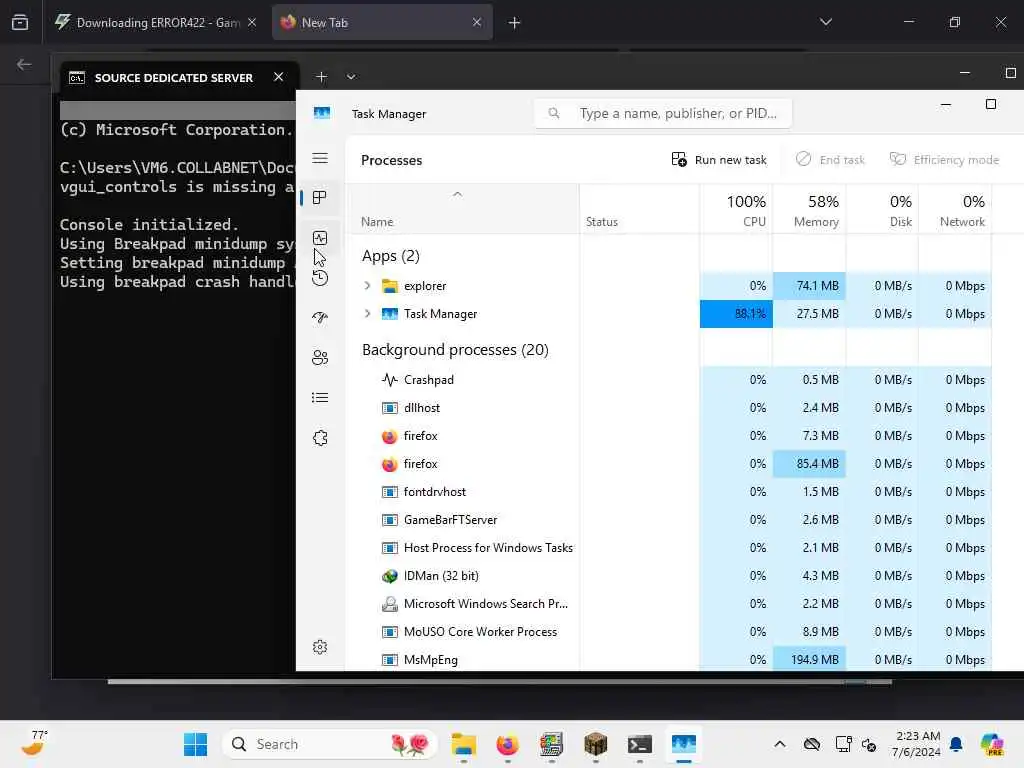
Task: Open the terminal new tab dropdown arrow
Action: click(x=351, y=77)
